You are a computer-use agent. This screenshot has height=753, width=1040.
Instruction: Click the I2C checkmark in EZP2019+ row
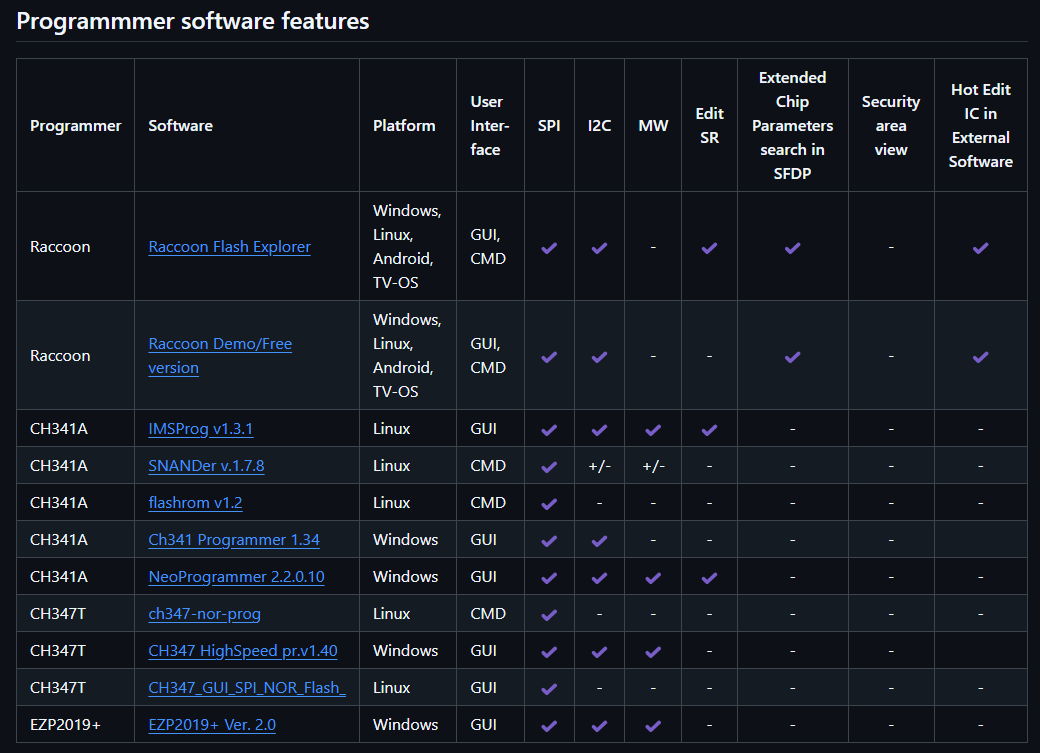(600, 726)
